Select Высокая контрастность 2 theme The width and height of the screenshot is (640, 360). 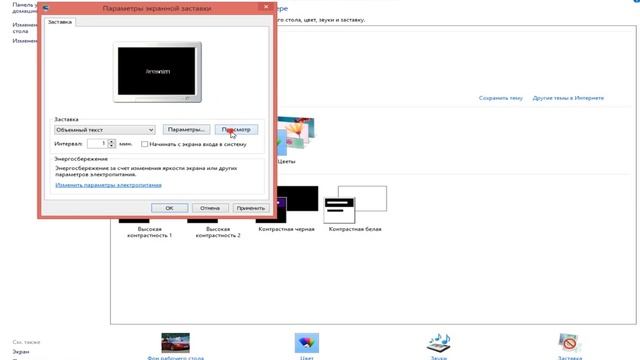click(x=218, y=232)
